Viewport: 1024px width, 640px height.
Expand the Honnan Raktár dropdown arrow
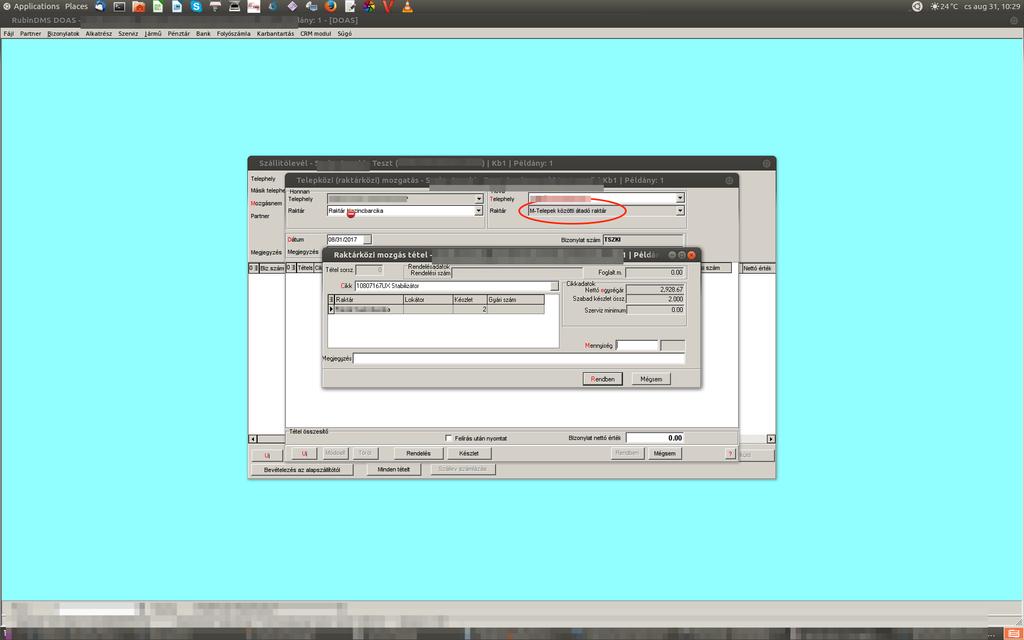click(478, 211)
